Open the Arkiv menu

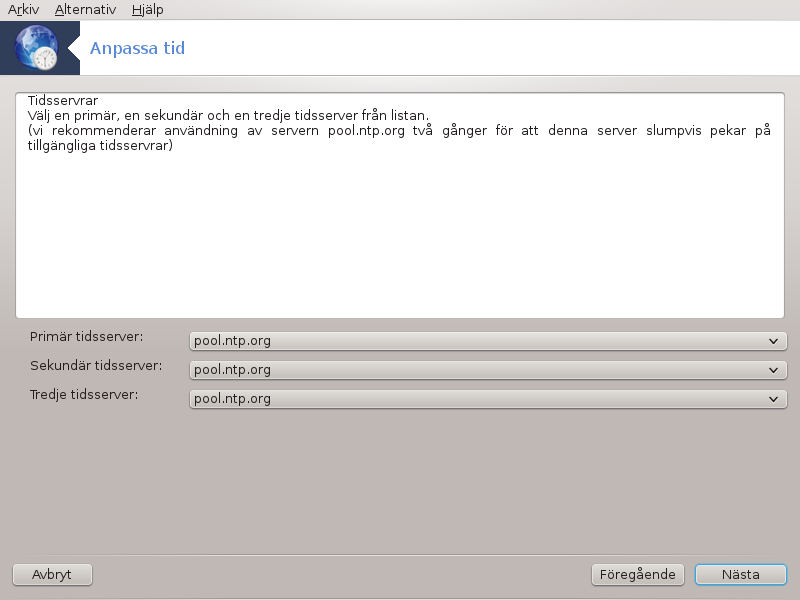pos(23,9)
